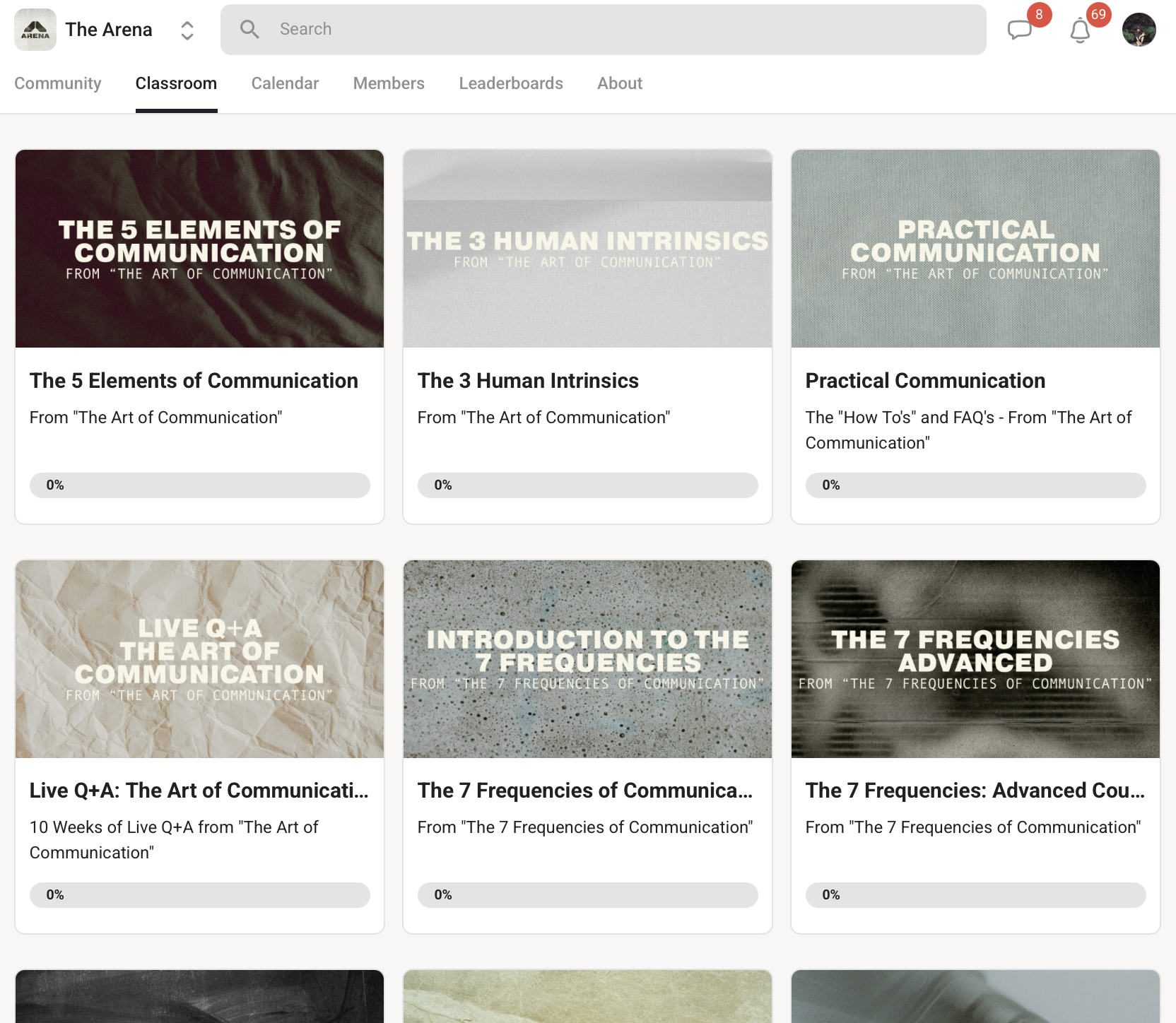Image resolution: width=1176 pixels, height=1023 pixels.
Task: Switch to the Community tab
Action: [x=58, y=83]
